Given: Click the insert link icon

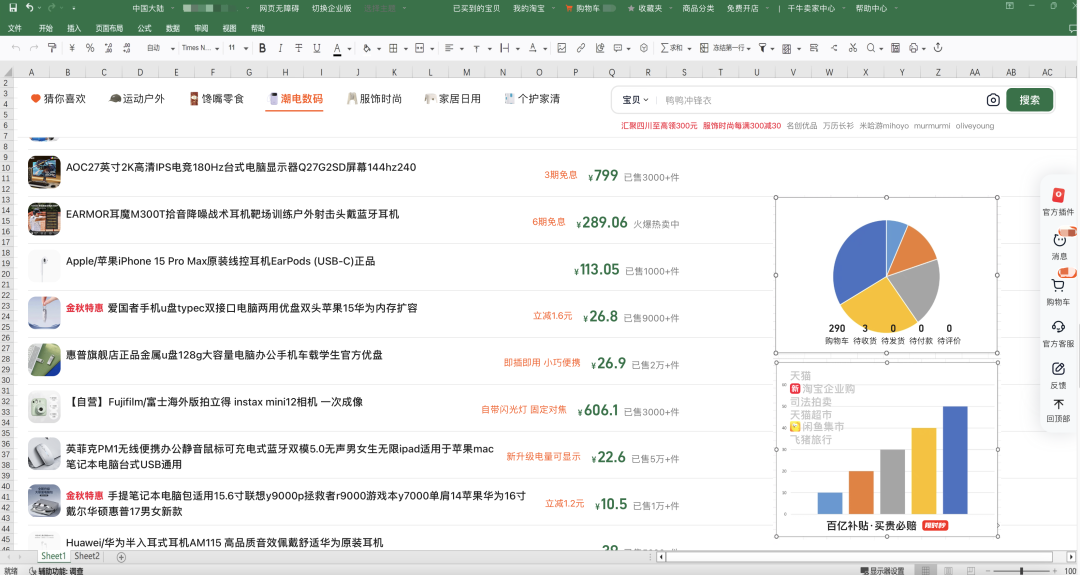Looking at the screenshot, I should (x=581, y=48).
